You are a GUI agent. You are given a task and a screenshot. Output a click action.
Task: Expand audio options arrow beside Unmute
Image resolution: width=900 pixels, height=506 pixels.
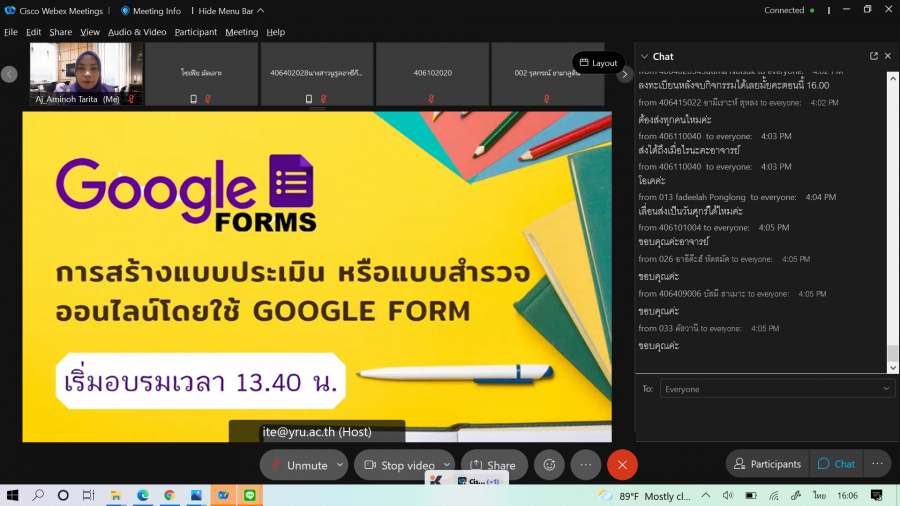click(340, 465)
